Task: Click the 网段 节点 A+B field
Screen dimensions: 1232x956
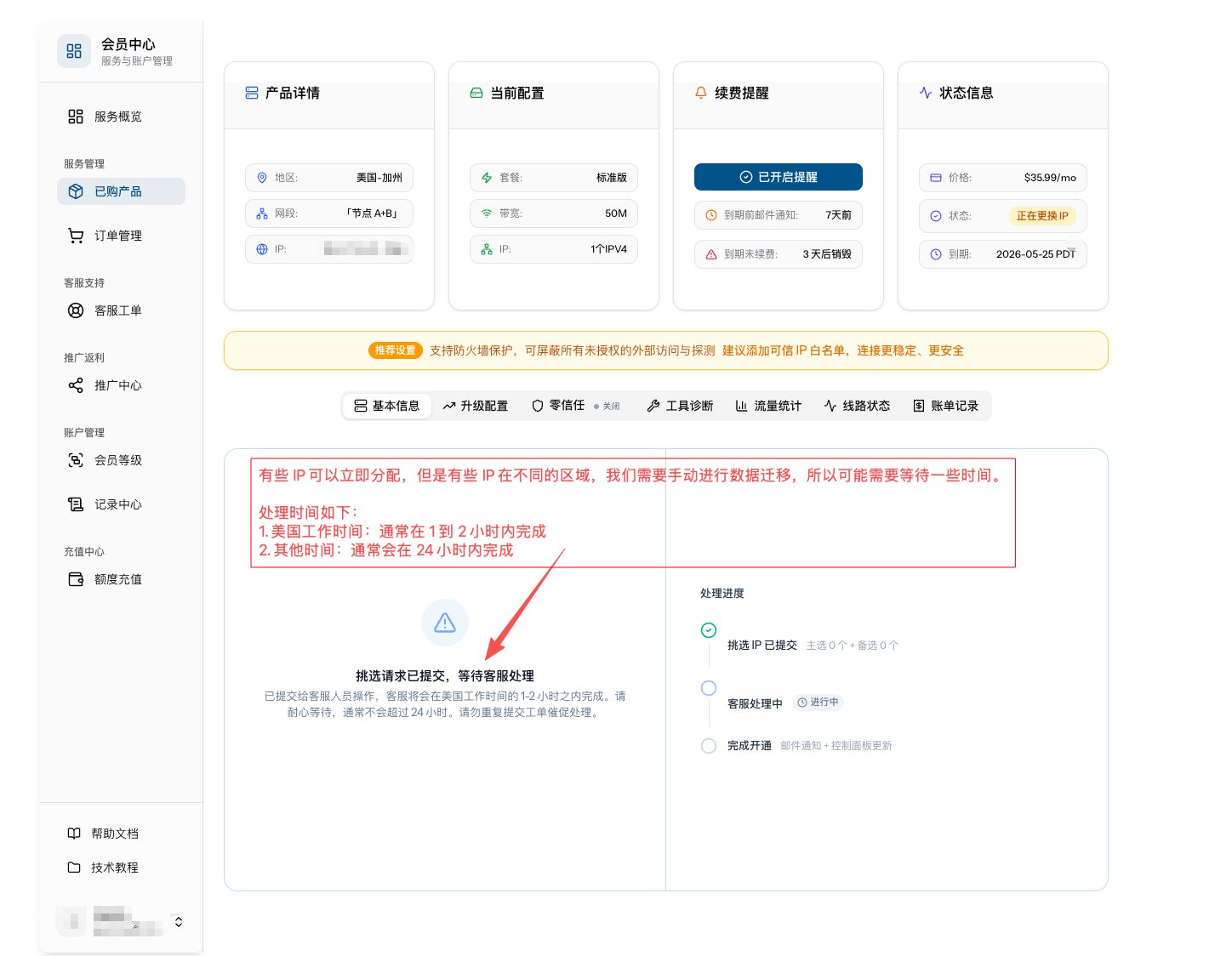Action: 329,213
